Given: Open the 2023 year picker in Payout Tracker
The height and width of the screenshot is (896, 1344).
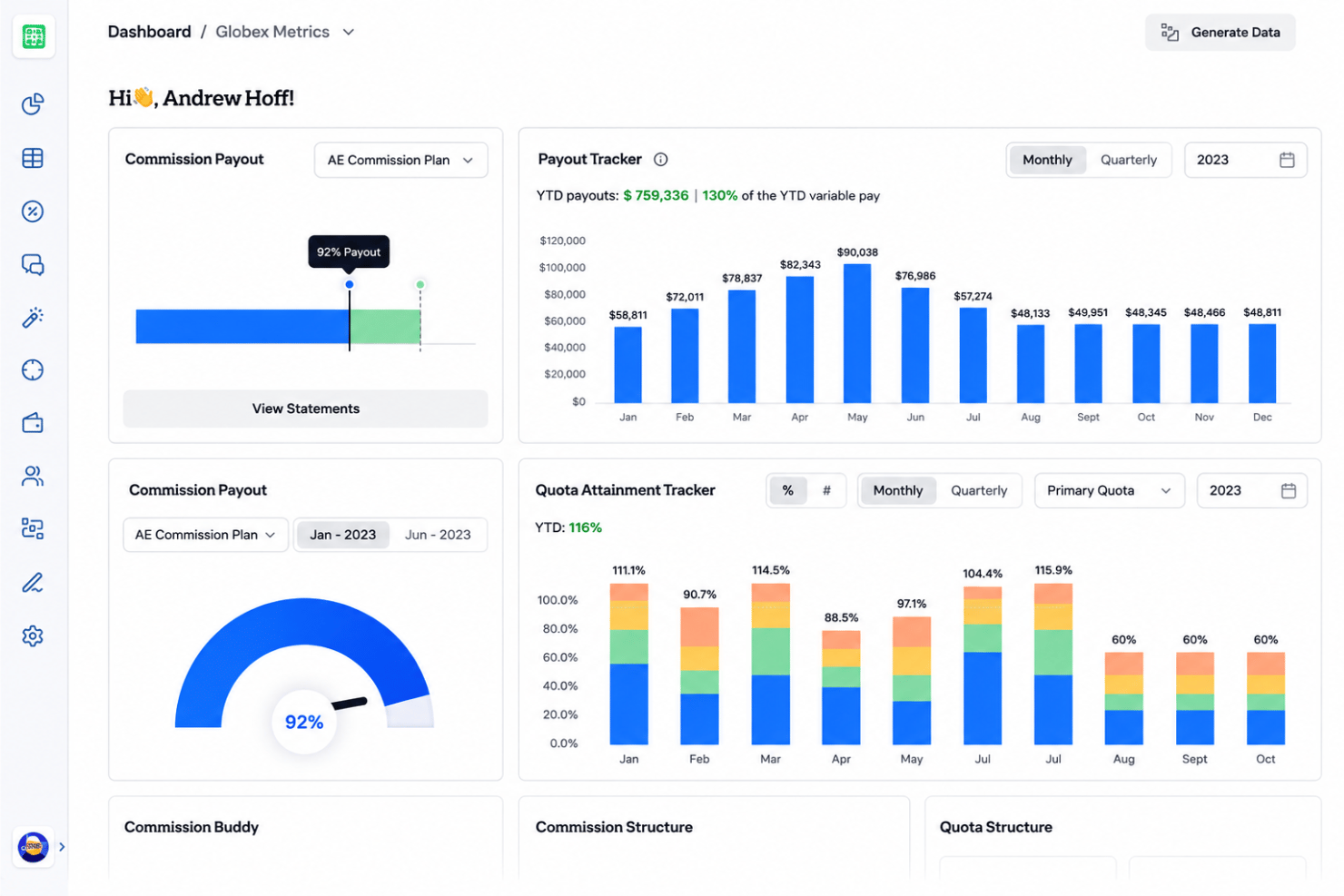Looking at the screenshot, I should pyautogui.click(x=1245, y=160).
